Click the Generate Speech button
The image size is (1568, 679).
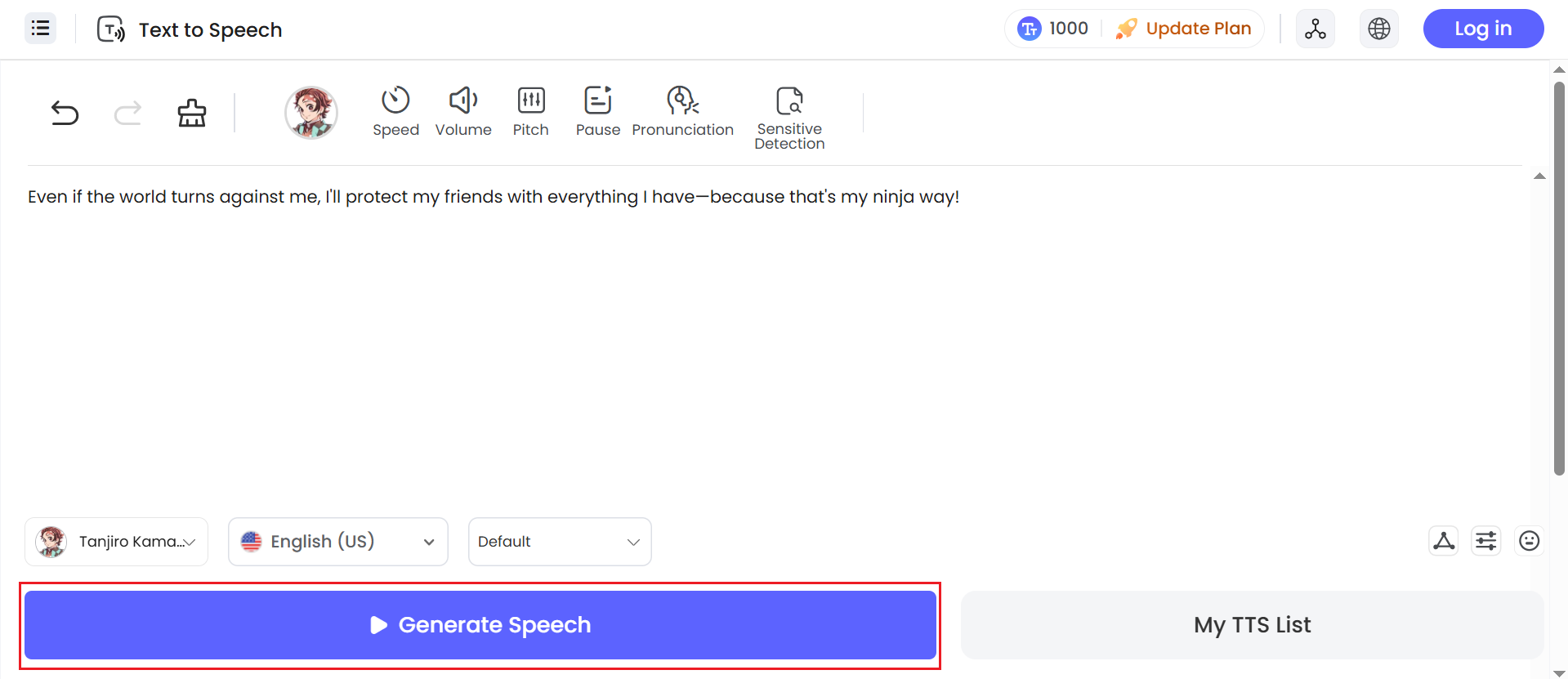coord(480,625)
